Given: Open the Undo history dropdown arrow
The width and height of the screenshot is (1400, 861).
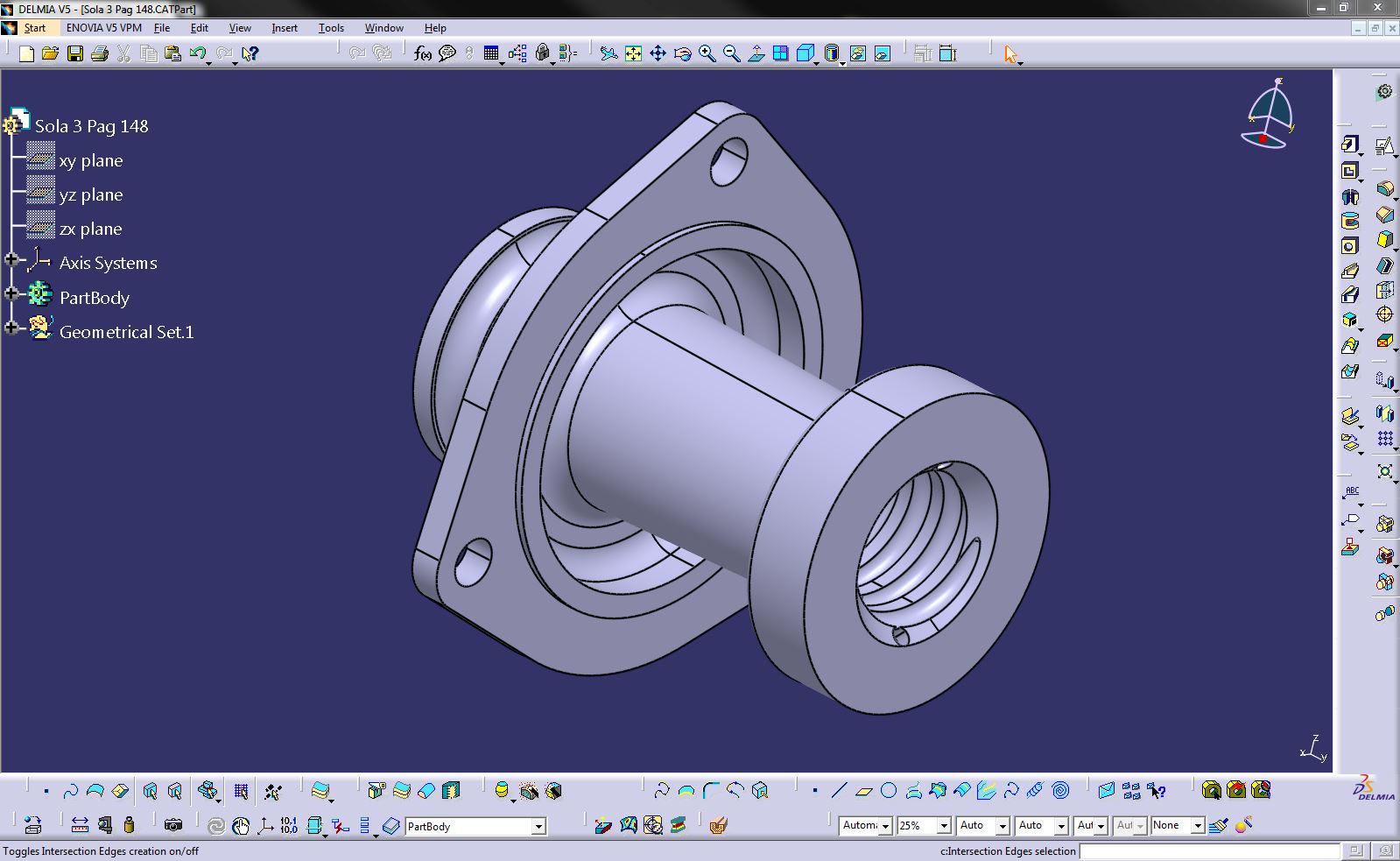Looking at the screenshot, I should (209, 63).
